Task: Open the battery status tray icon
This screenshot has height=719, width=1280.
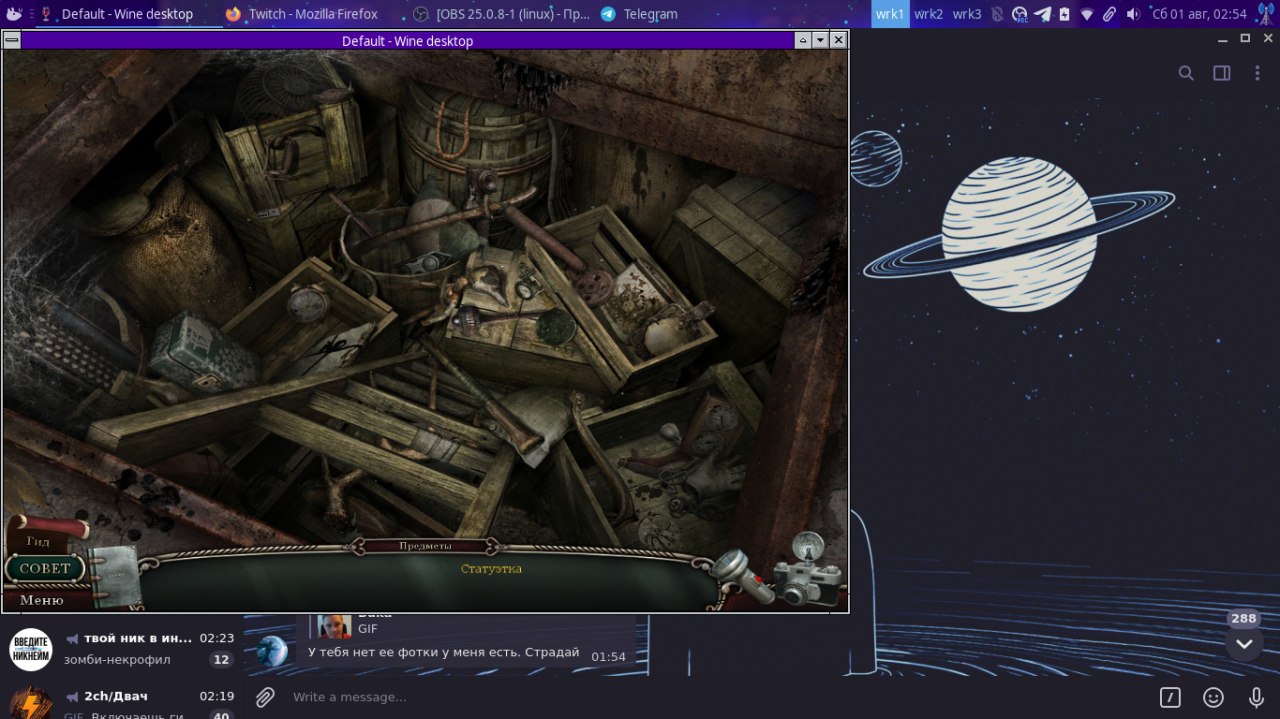Action: (1064, 14)
